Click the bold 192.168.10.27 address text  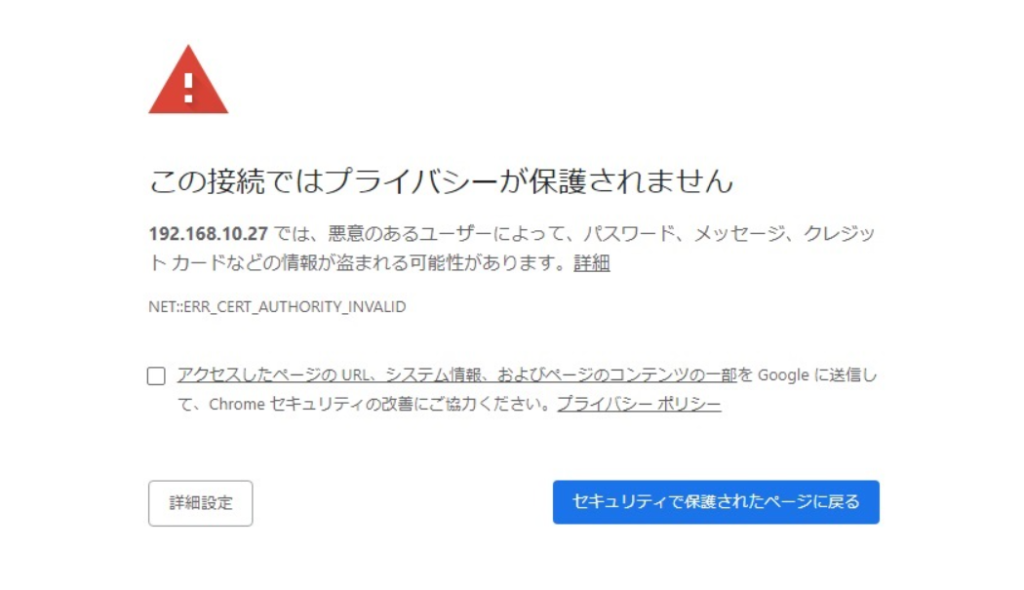pyautogui.click(x=208, y=233)
